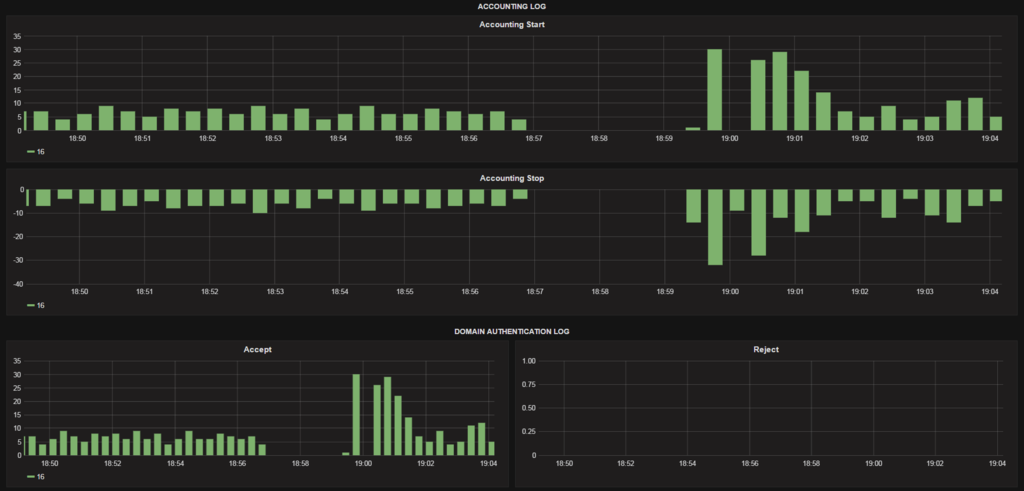Click the 19:04 label on Accounting Start axis
This screenshot has width=1024, height=491.
pos(989,139)
